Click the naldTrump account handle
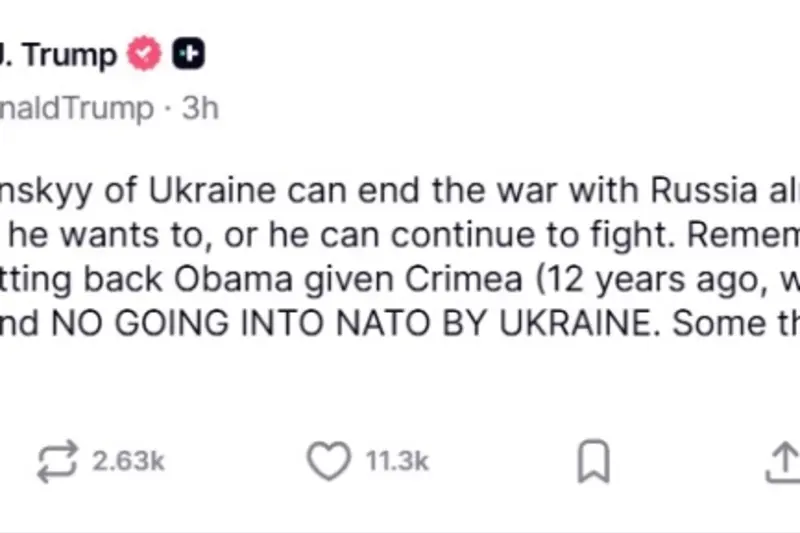 [x=77, y=108]
